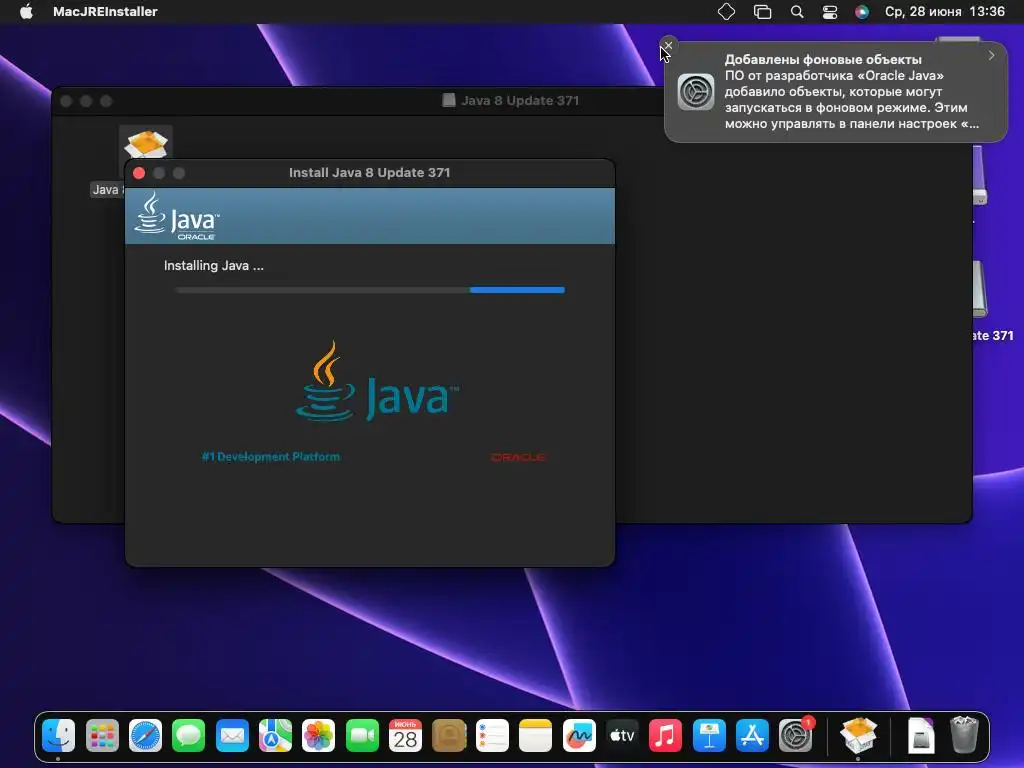Open Mail from the Dock
Viewport: 1024px width, 768px height.
tap(232, 736)
